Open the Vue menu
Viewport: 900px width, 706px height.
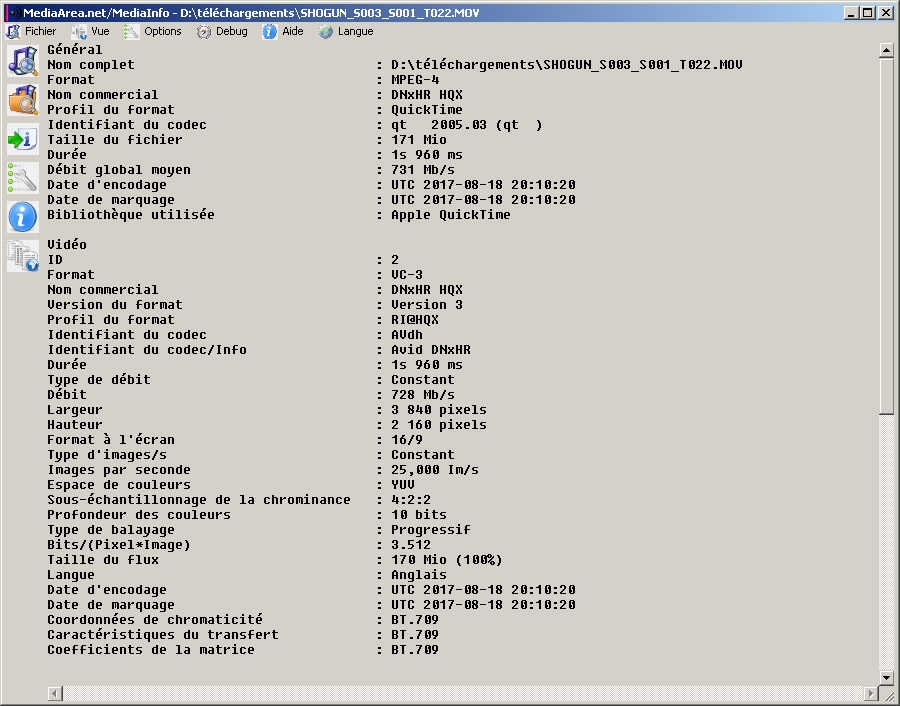(x=91, y=32)
